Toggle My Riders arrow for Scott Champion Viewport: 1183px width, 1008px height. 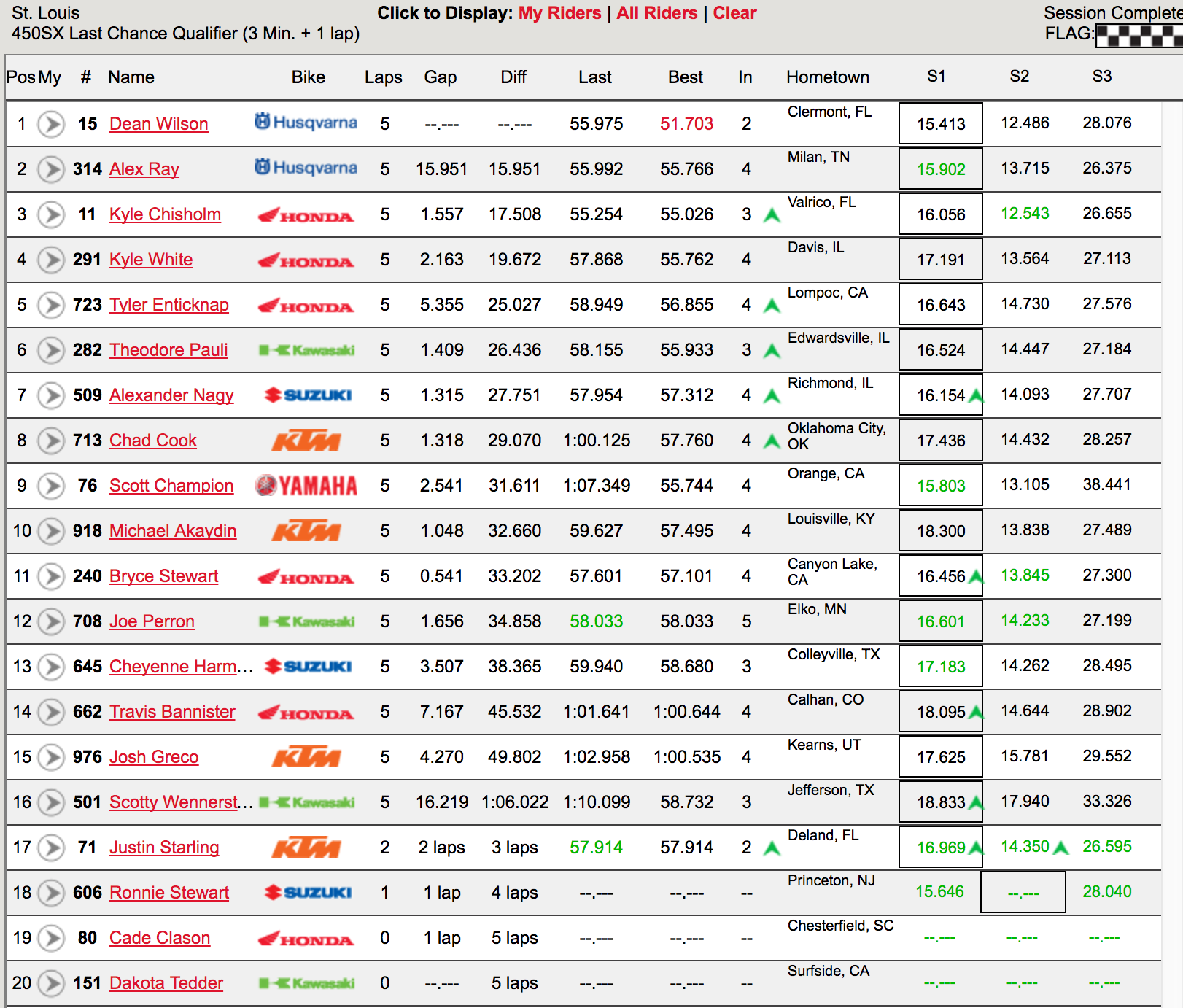pos(51,486)
